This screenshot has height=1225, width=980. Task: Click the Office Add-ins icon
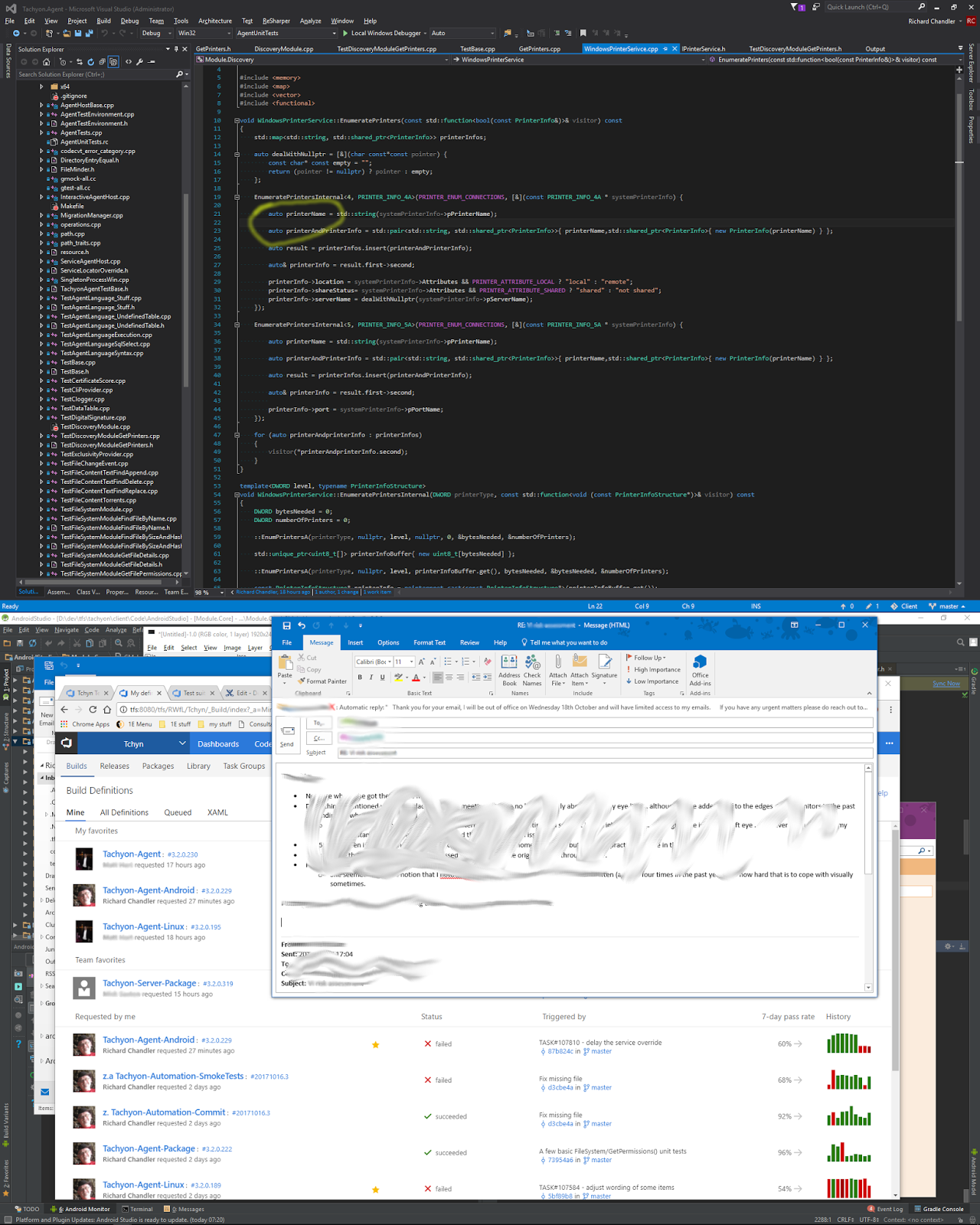point(700,663)
